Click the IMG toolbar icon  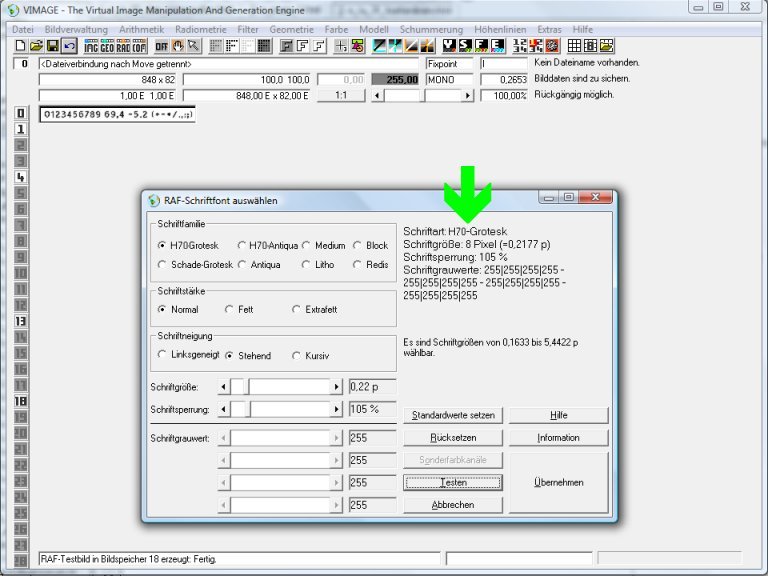click(91, 46)
